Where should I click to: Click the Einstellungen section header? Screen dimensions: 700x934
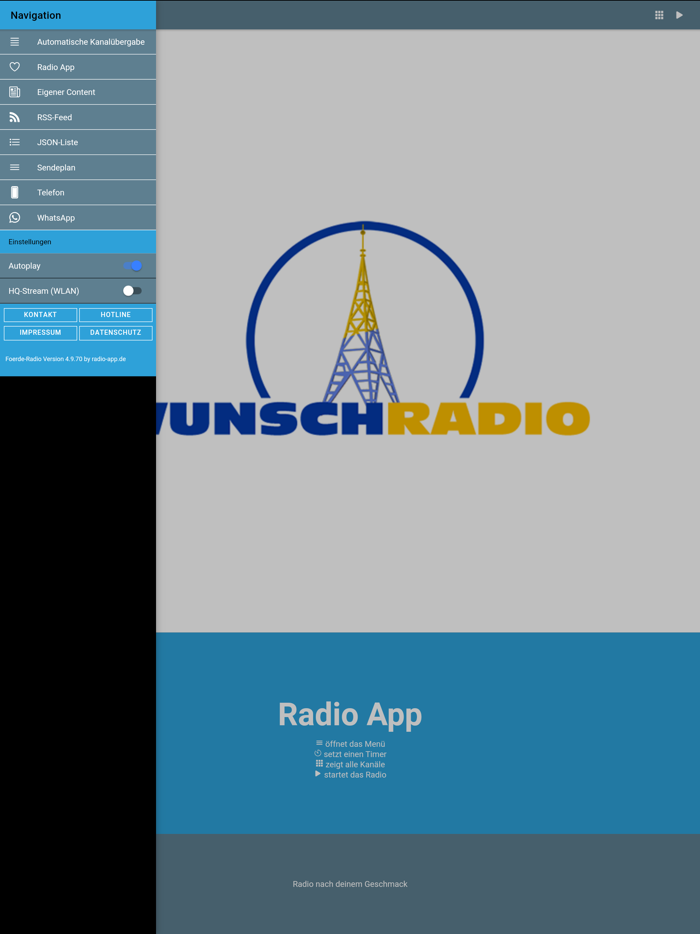pyautogui.click(x=78, y=242)
